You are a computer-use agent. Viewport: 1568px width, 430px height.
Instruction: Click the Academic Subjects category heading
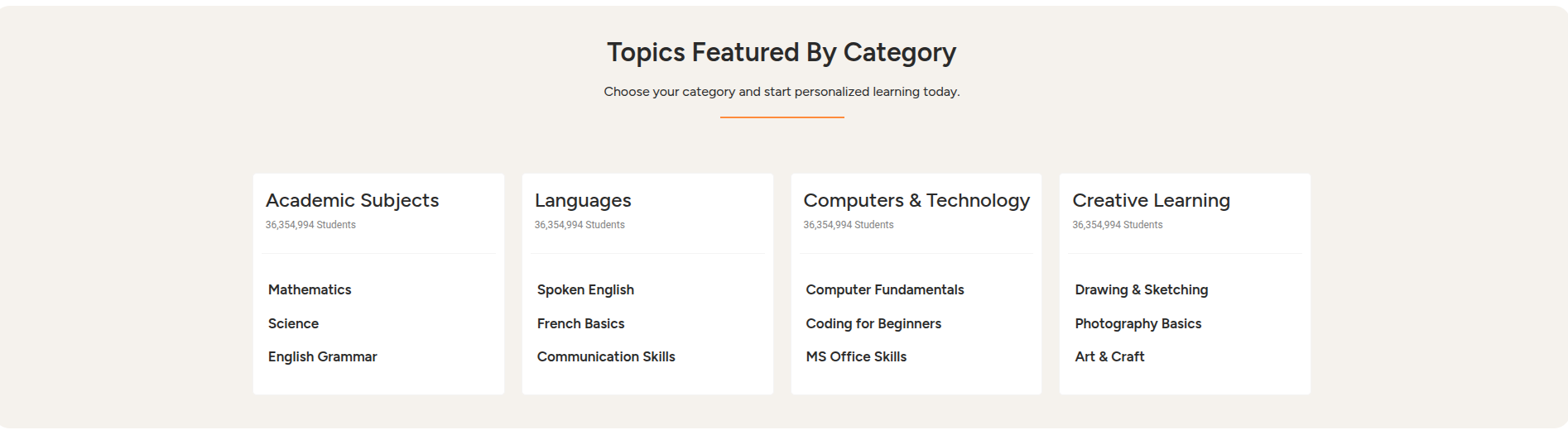pos(352,200)
